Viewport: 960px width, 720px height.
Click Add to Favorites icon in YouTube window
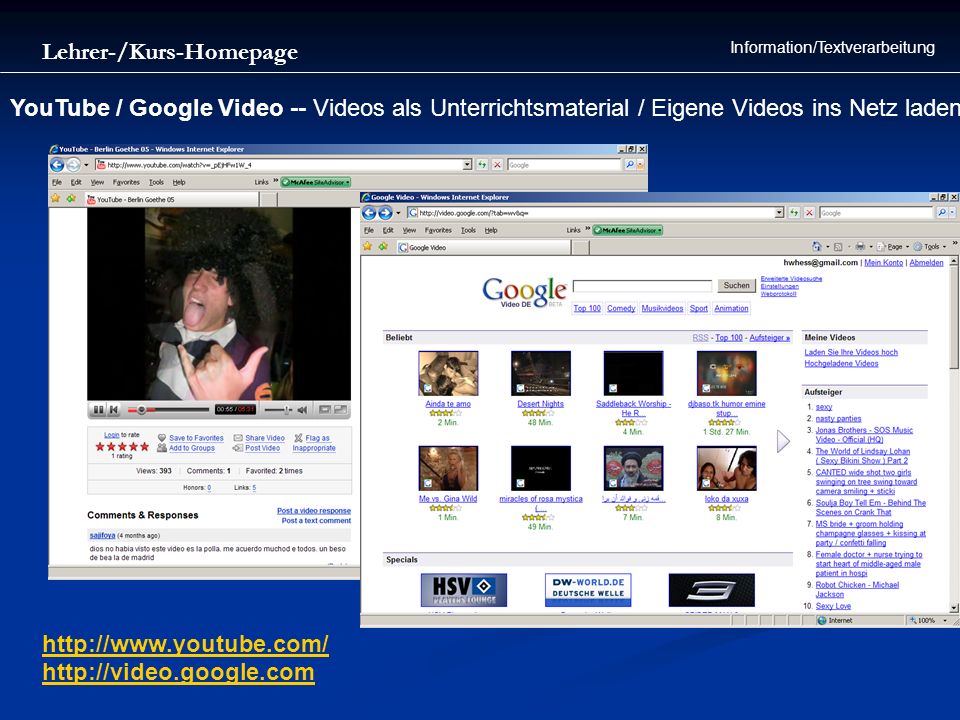pyautogui.click(x=71, y=198)
